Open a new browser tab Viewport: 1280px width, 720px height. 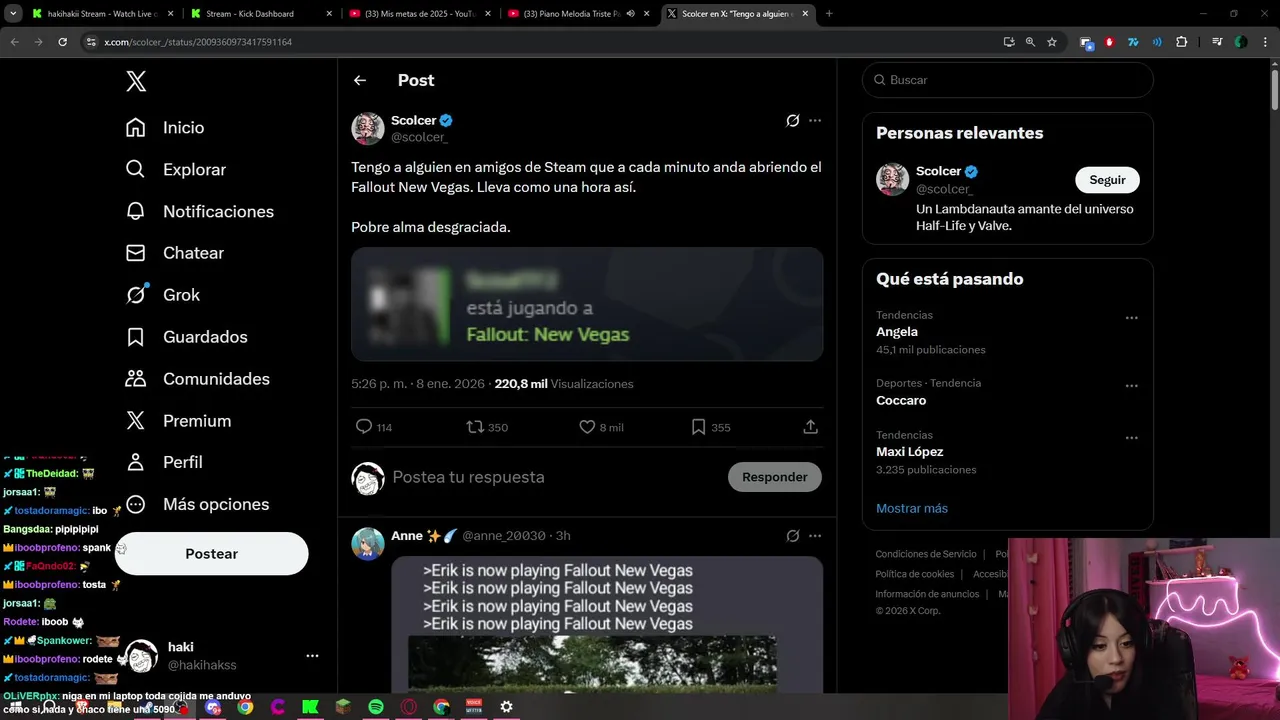pyautogui.click(x=829, y=14)
